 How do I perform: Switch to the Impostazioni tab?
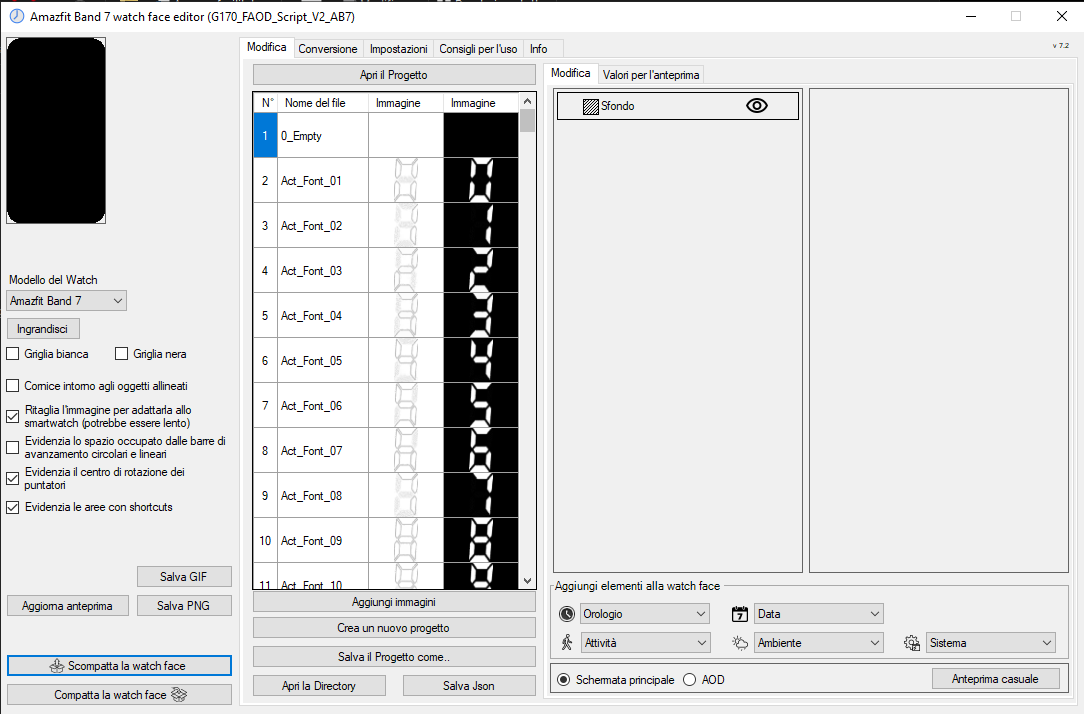point(398,49)
